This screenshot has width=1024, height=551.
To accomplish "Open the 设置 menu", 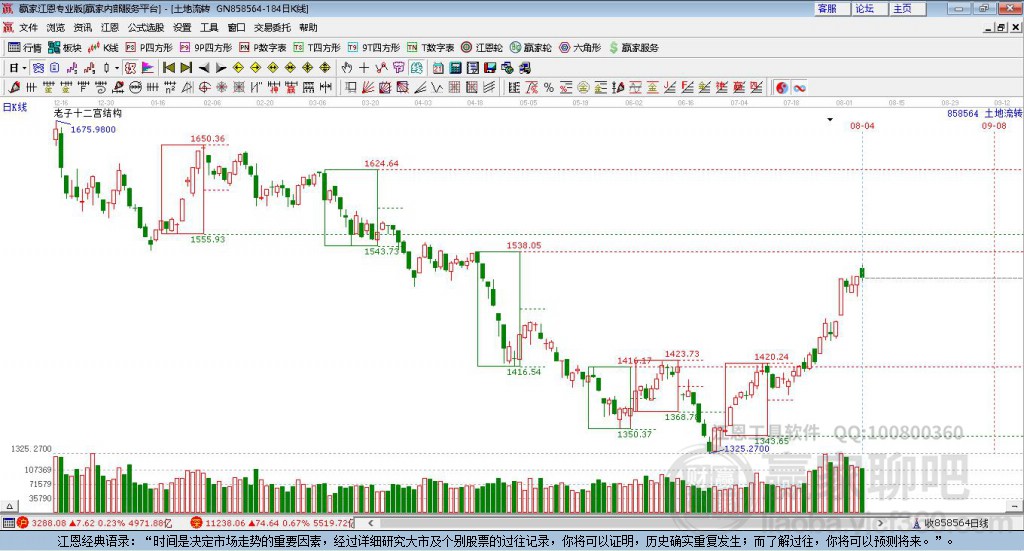I will tap(182, 27).
